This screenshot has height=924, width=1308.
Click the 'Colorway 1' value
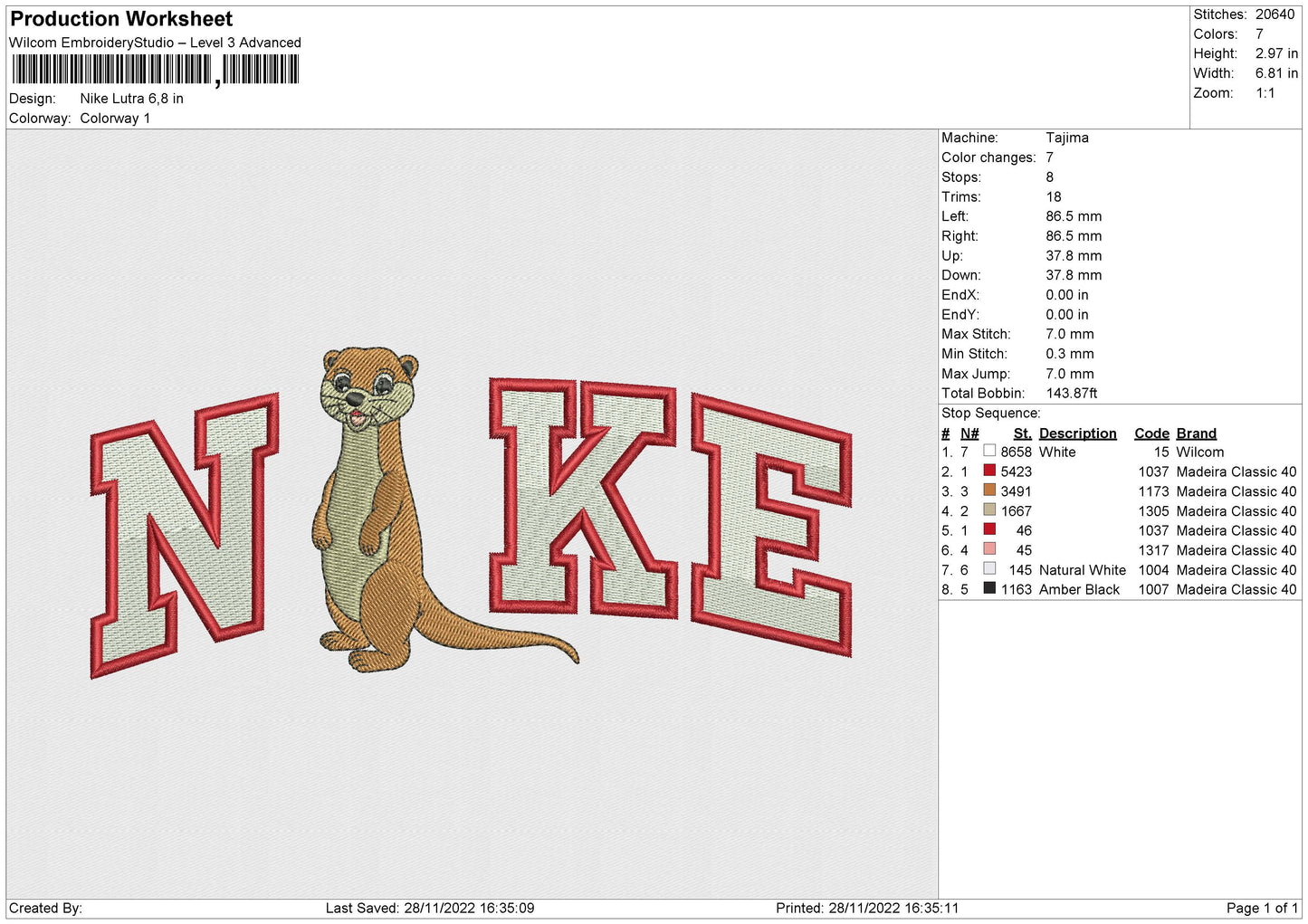pos(115,119)
